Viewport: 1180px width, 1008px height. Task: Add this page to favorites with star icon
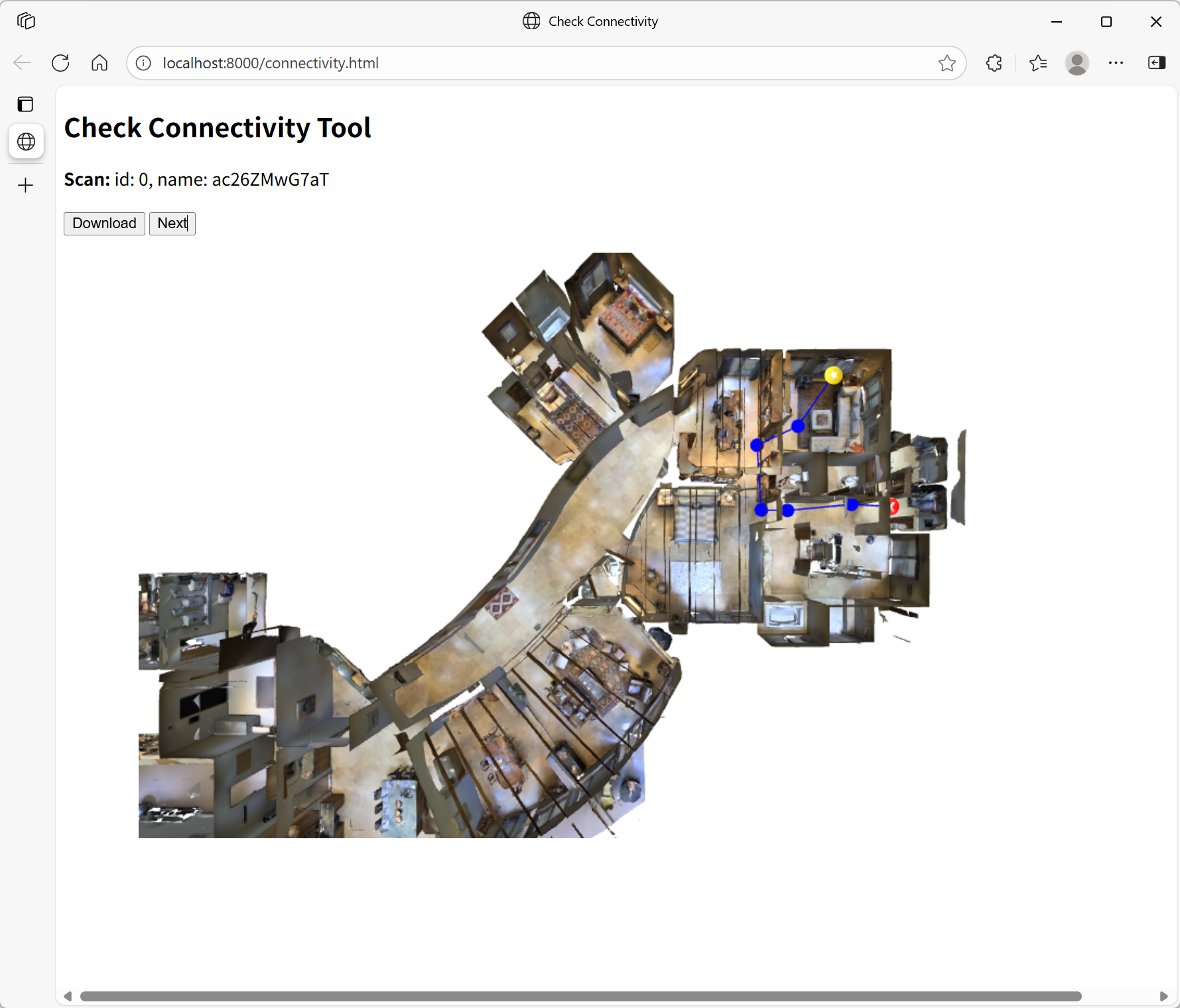pyautogui.click(x=947, y=63)
